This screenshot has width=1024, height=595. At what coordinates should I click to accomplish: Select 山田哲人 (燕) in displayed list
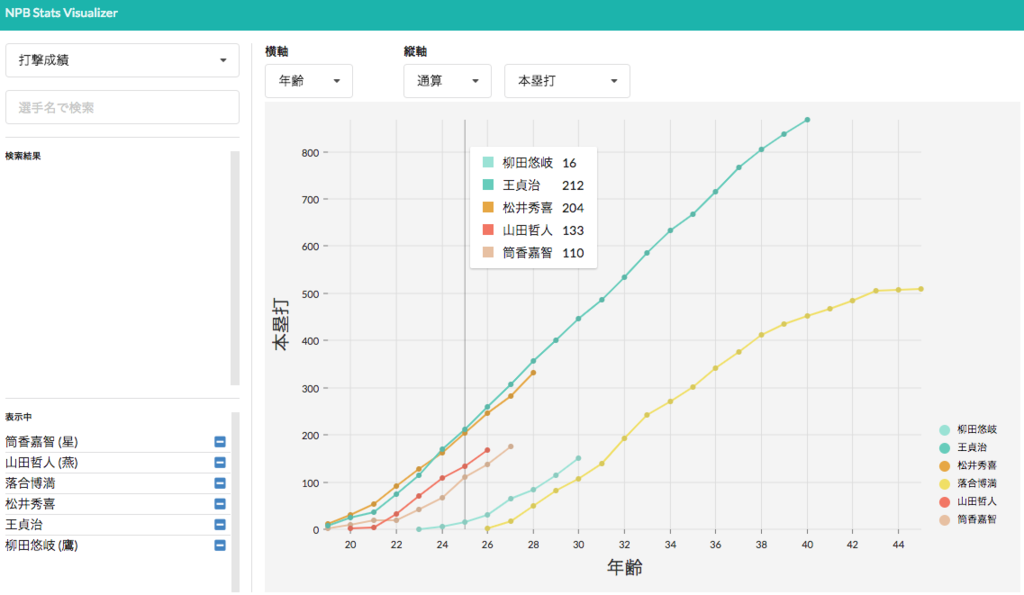click(42, 462)
